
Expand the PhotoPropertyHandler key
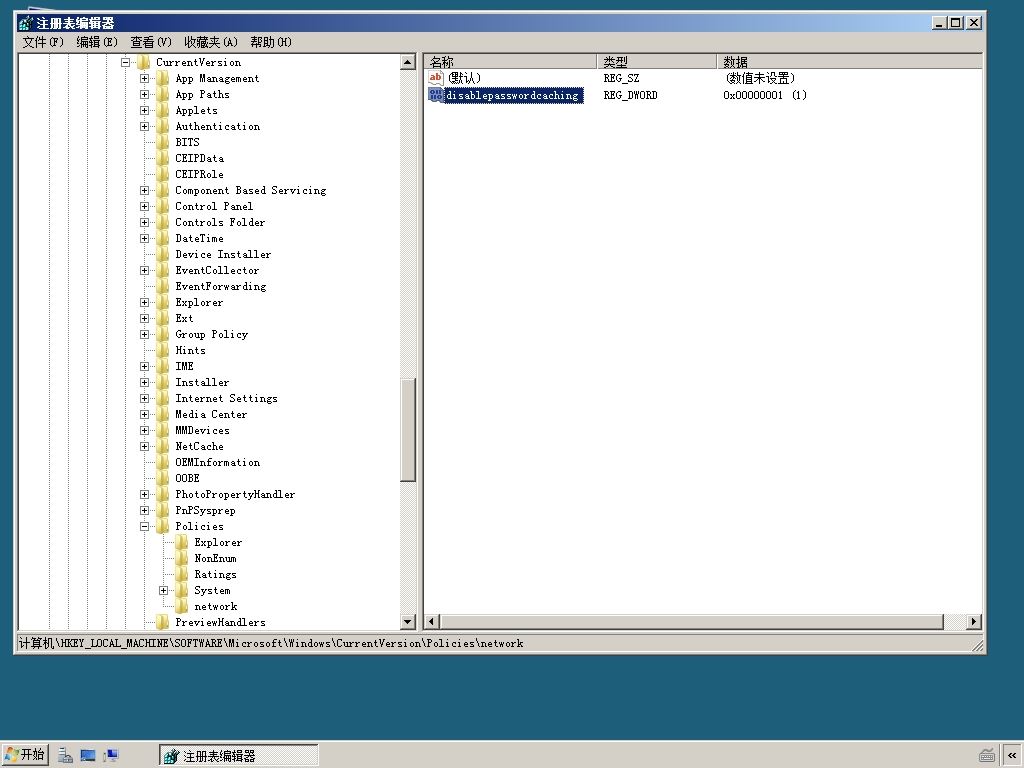[144, 494]
